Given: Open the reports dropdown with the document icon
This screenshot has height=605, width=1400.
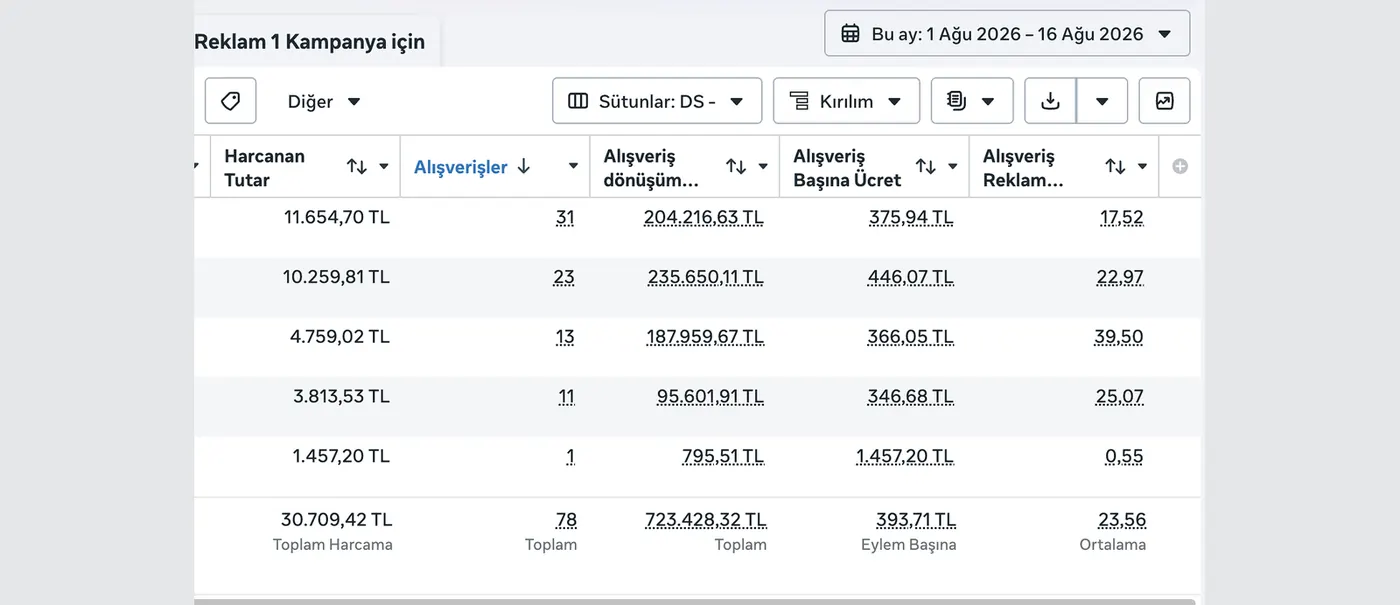Looking at the screenshot, I should [x=972, y=101].
